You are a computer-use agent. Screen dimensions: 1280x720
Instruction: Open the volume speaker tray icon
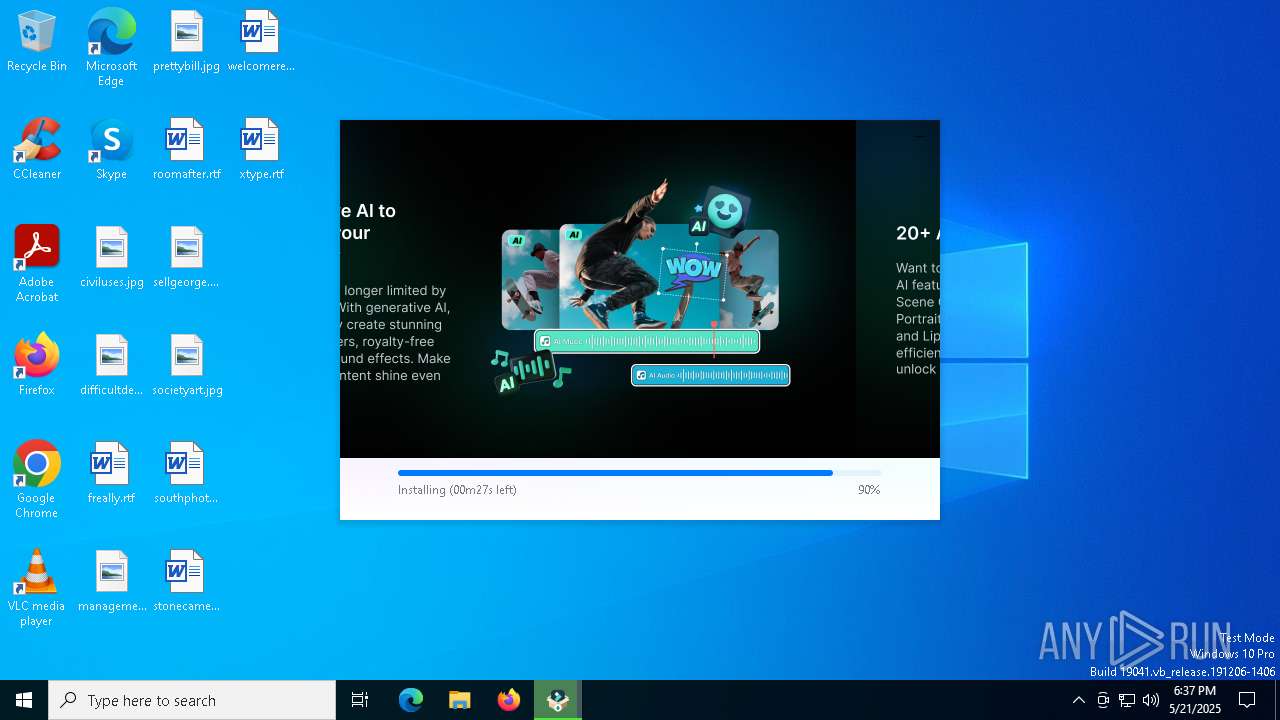pyautogui.click(x=1151, y=700)
